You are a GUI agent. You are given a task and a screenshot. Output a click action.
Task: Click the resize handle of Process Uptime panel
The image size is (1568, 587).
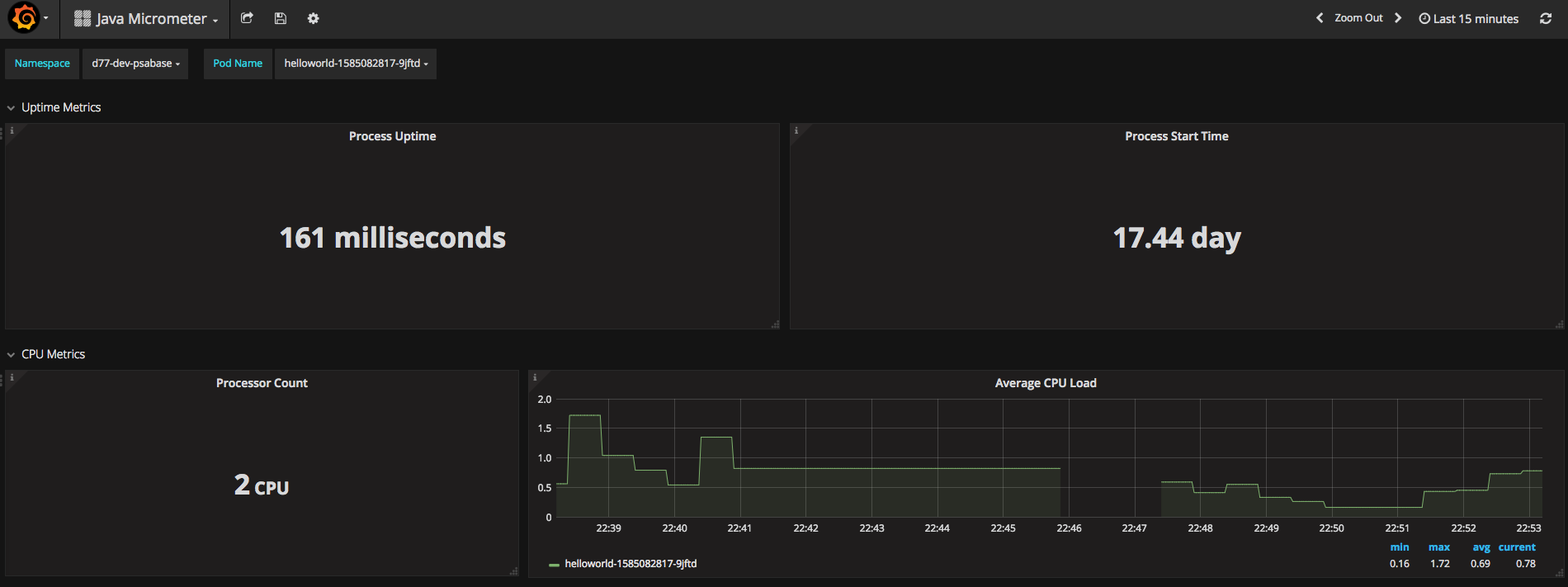(x=775, y=324)
